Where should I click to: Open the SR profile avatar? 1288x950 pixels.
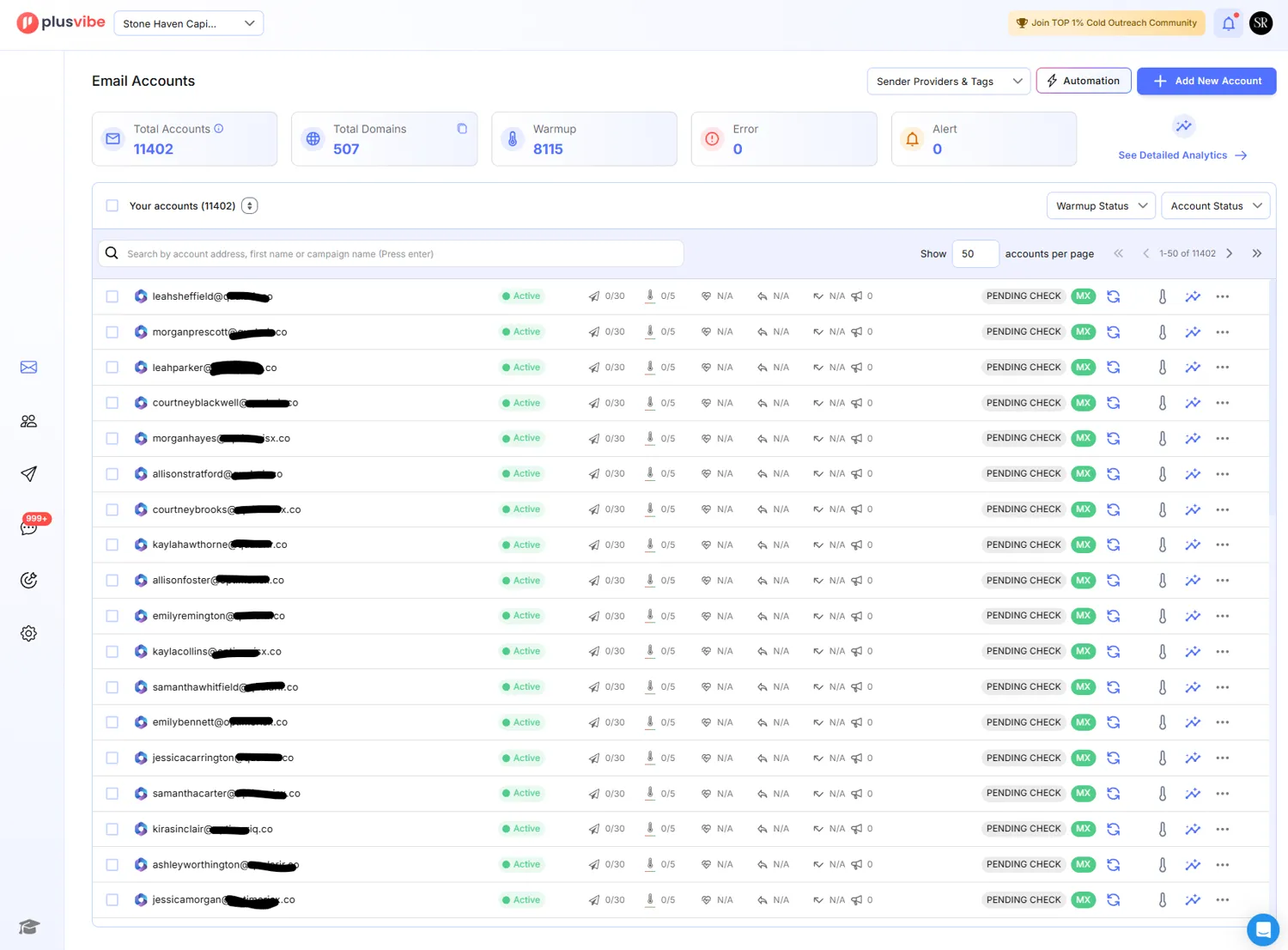(x=1261, y=23)
